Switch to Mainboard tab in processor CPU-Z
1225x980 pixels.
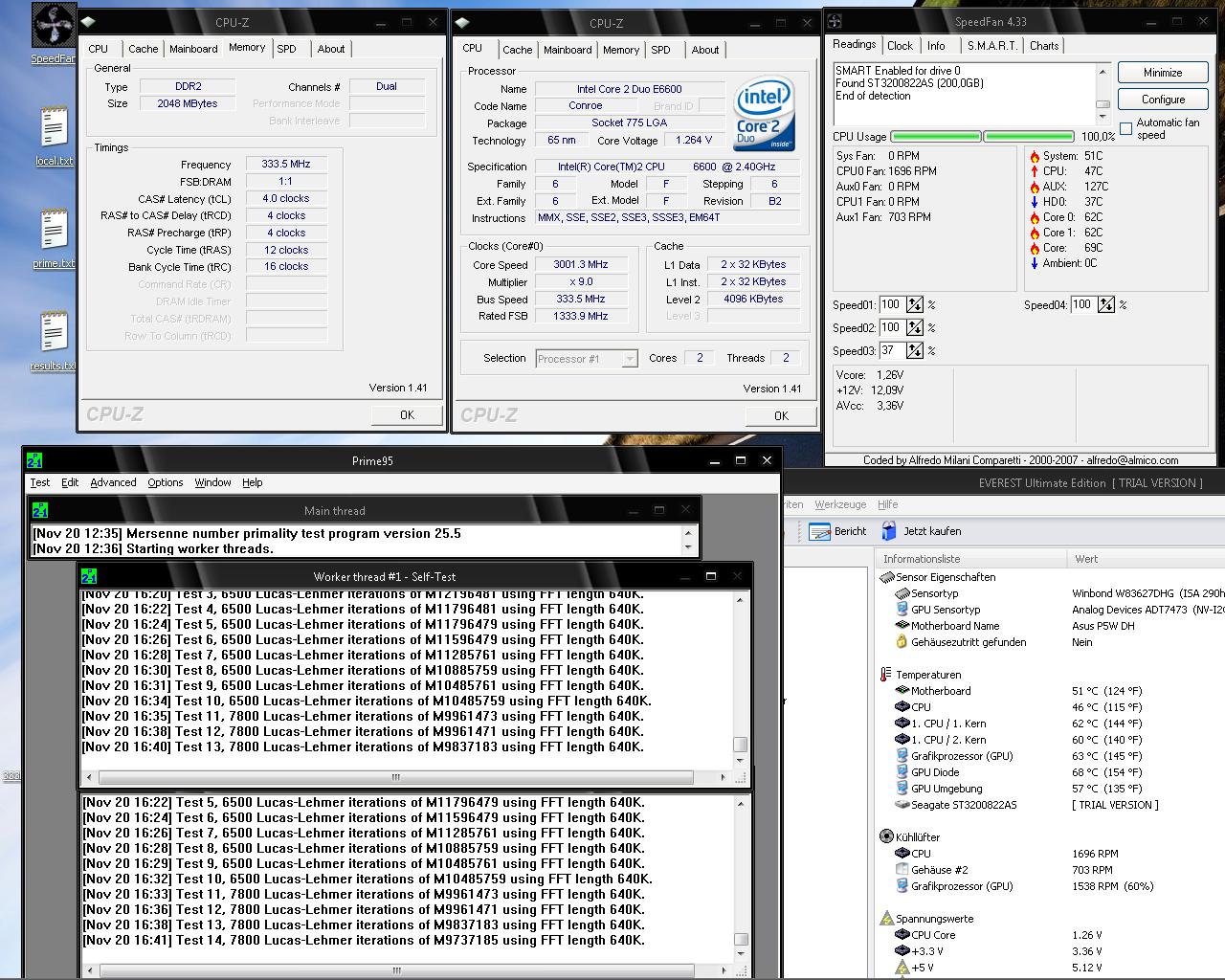568,50
